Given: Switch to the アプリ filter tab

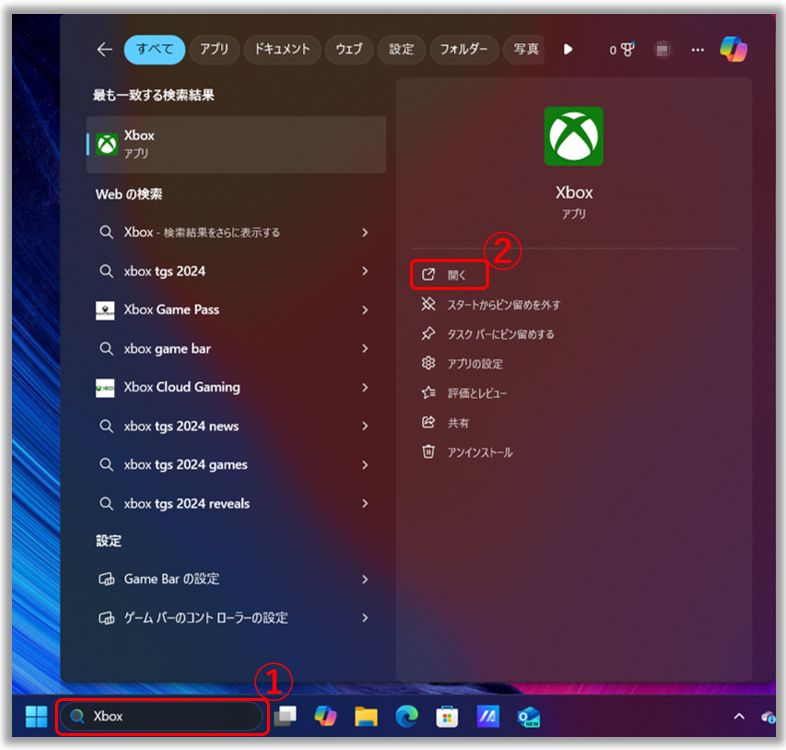Looking at the screenshot, I should point(214,49).
